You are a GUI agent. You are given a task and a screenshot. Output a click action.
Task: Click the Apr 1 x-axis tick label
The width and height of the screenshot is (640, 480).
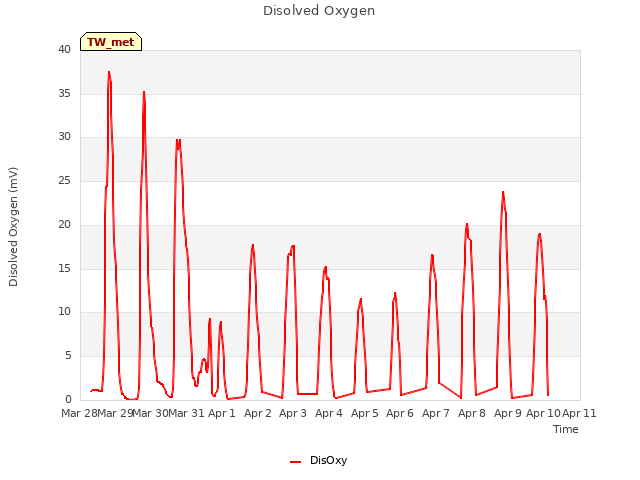point(222,413)
